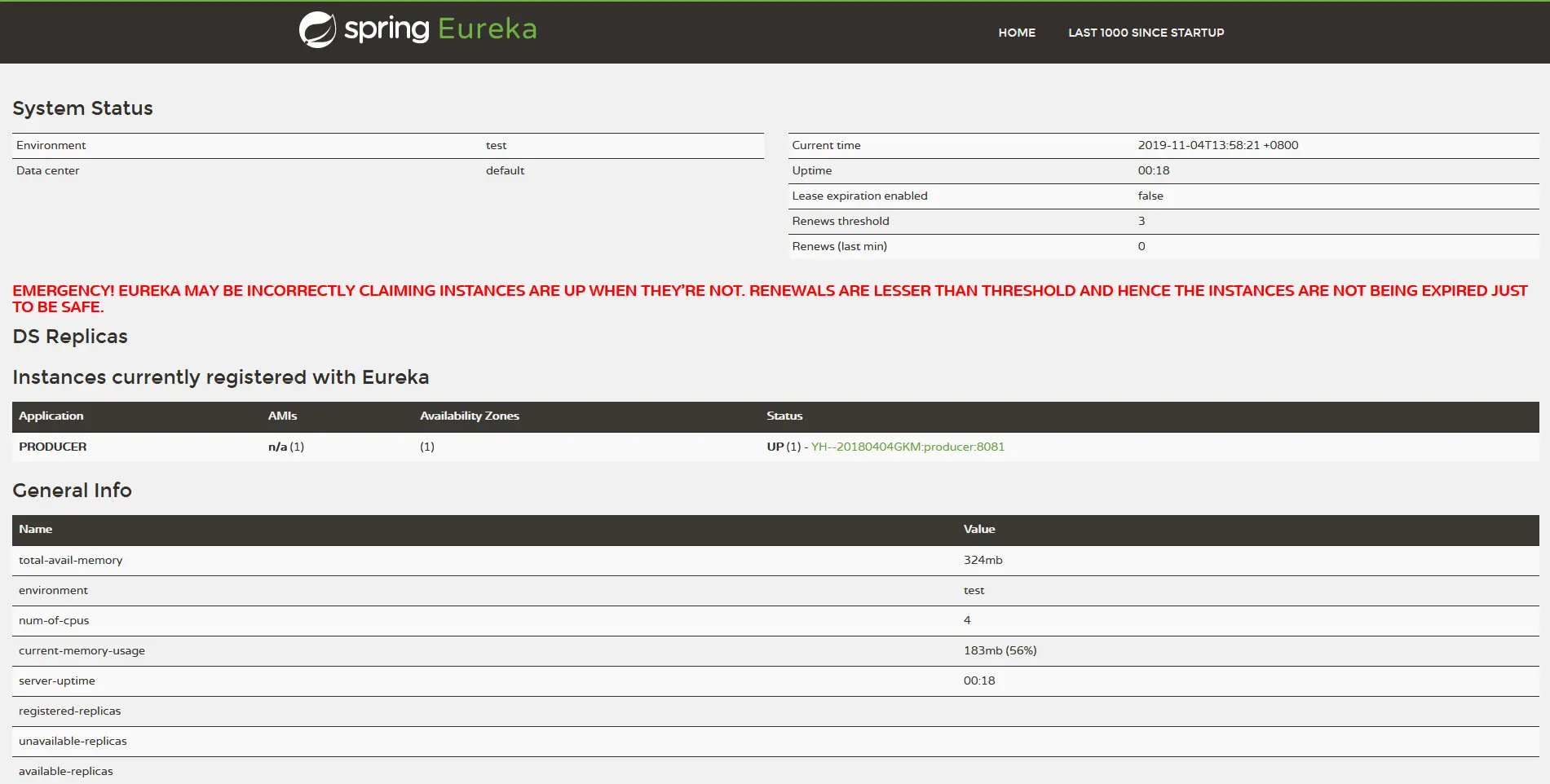Click the available-replicas row name
Viewport: 1550px width, 784px height.
coord(66,771)
